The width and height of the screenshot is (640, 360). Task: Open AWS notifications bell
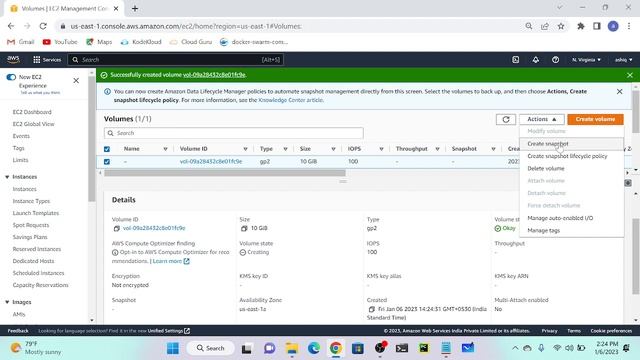[536, 60]
